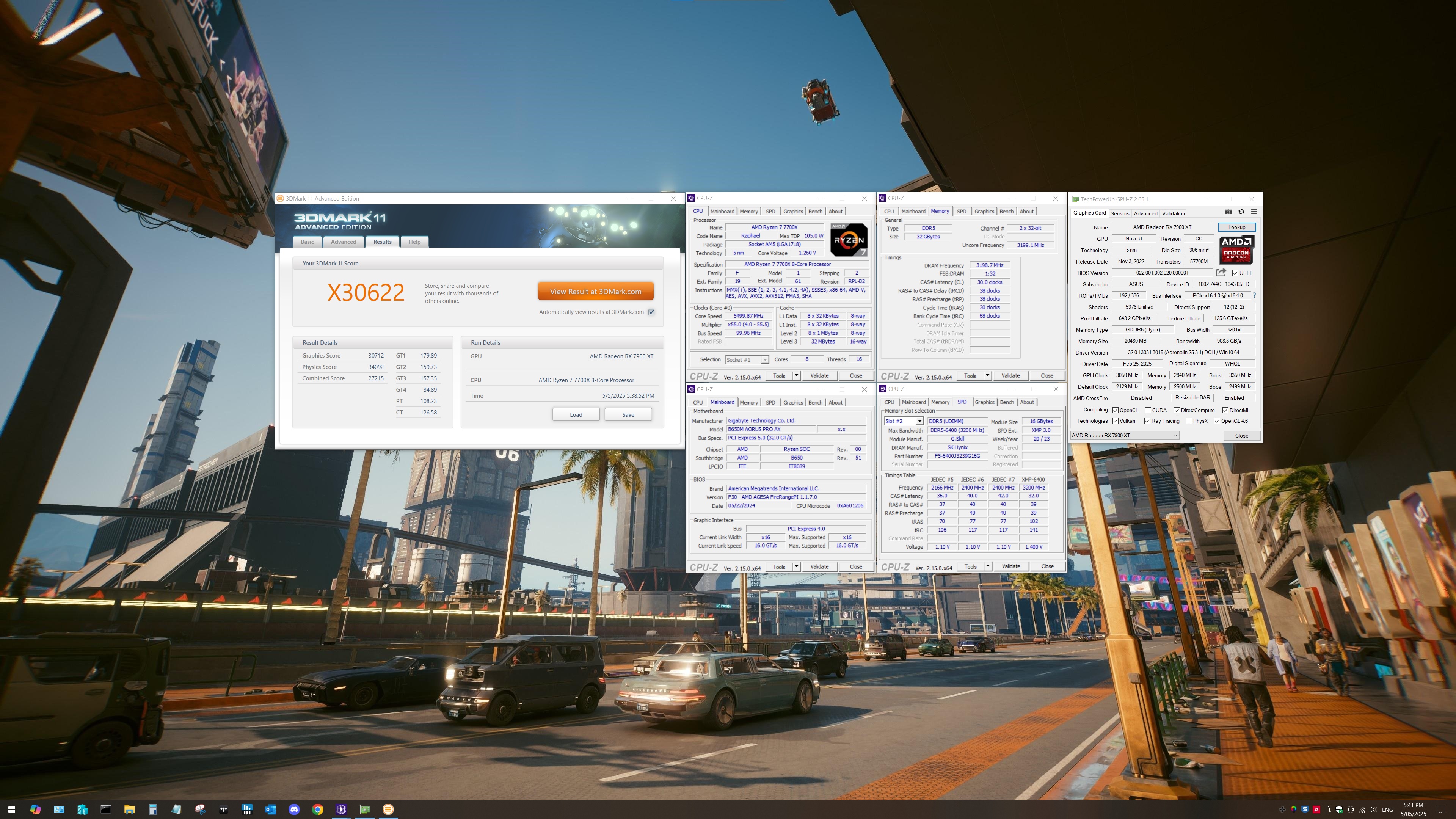Image resolution: width=1456 pixels, height=819 pixels.
Task: Open the volume tray icon
Action: point(1373,810)
